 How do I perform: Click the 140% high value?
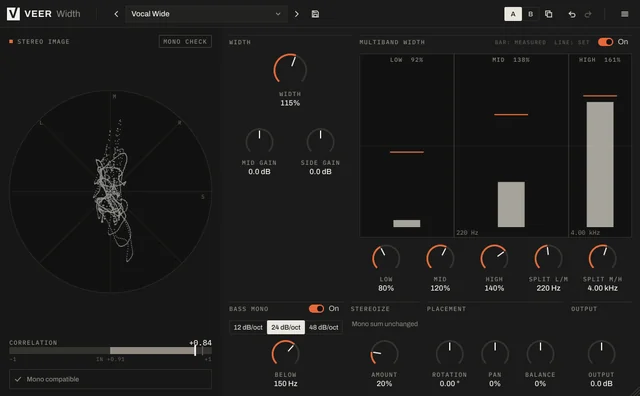point(494,288)
